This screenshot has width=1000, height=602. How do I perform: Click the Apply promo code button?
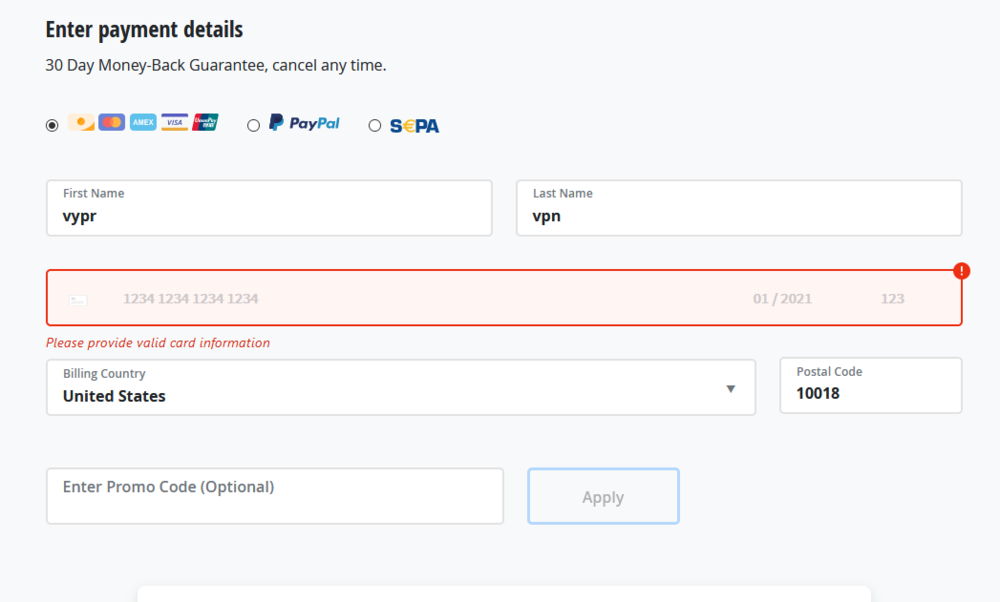[x=603, y=497]
